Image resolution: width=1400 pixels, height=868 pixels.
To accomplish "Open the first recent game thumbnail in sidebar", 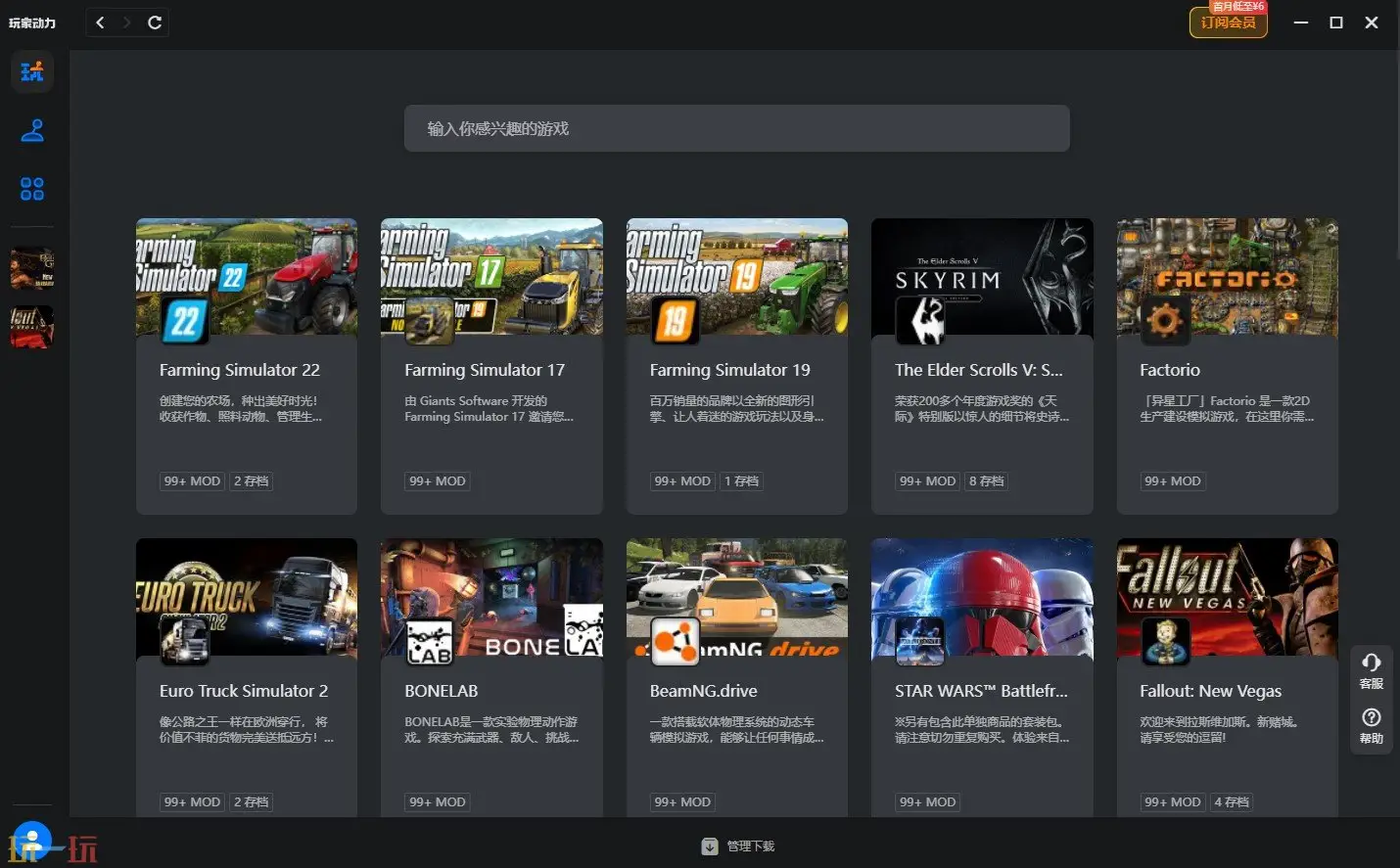I will (x=32, y=268).
